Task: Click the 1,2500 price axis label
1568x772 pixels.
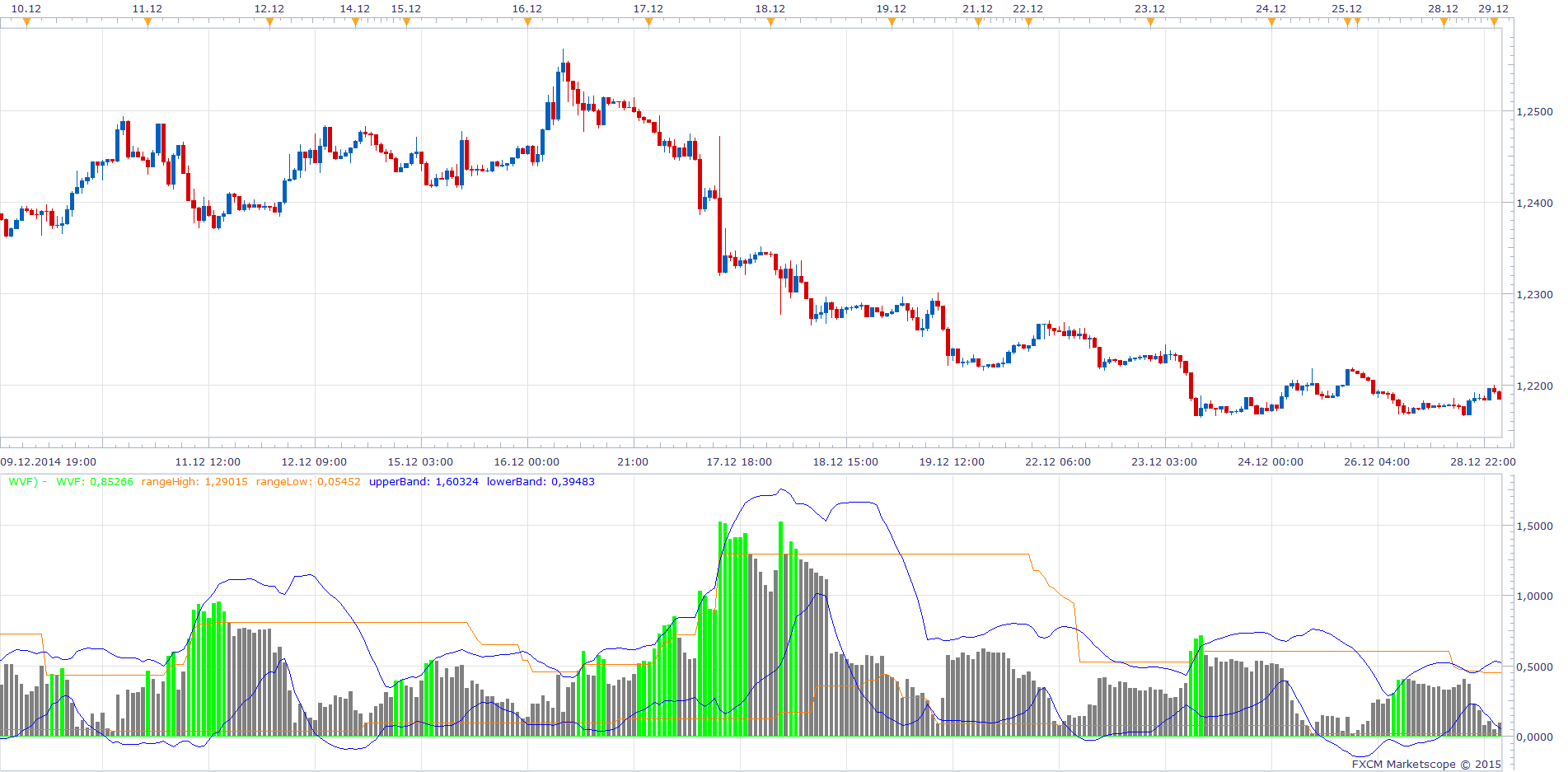Action: tap(1534, 112)
